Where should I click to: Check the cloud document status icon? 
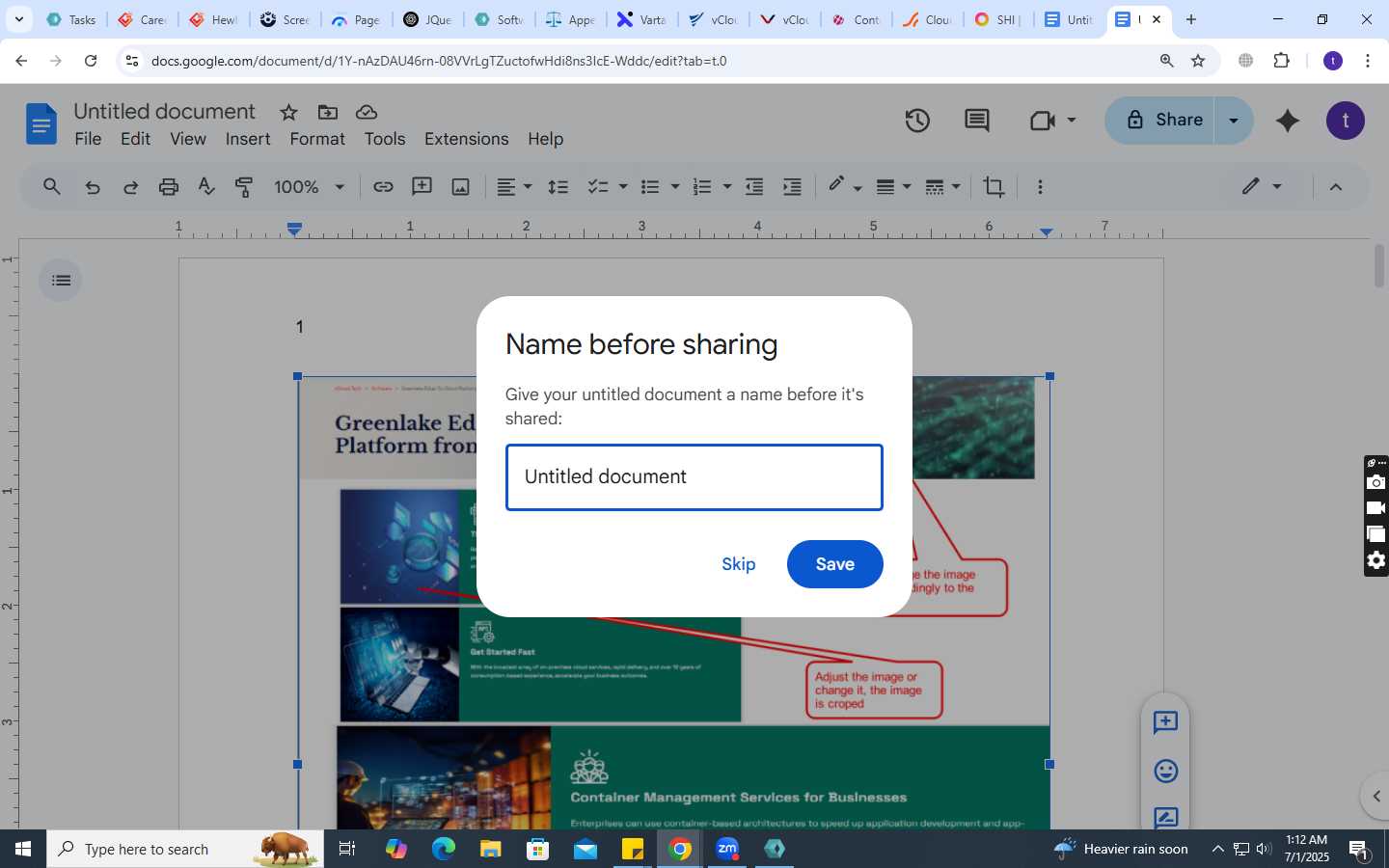367,112
